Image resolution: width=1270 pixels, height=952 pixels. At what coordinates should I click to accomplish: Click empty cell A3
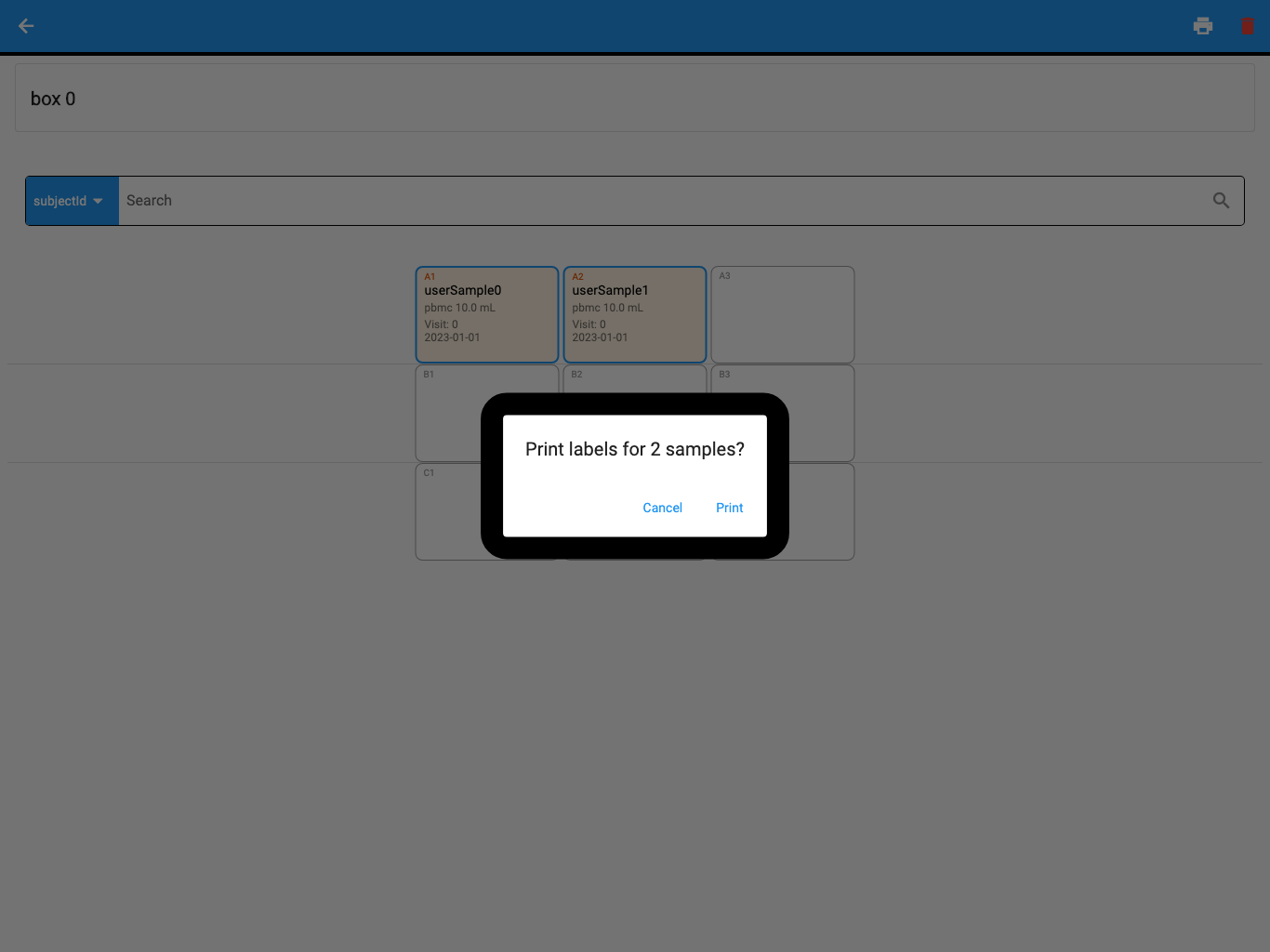[783, 314]
